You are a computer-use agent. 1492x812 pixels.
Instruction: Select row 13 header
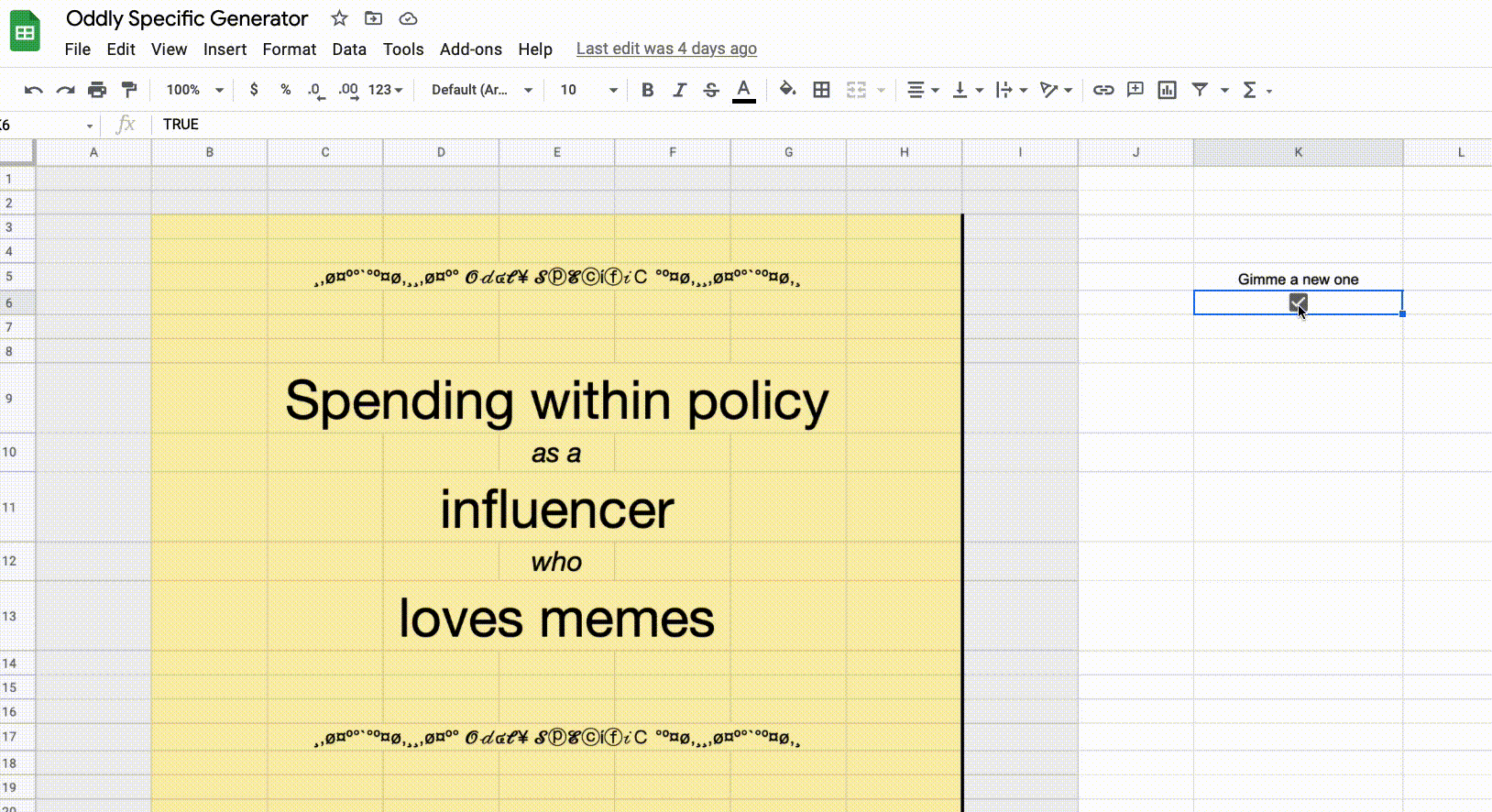tap(17, 616)
